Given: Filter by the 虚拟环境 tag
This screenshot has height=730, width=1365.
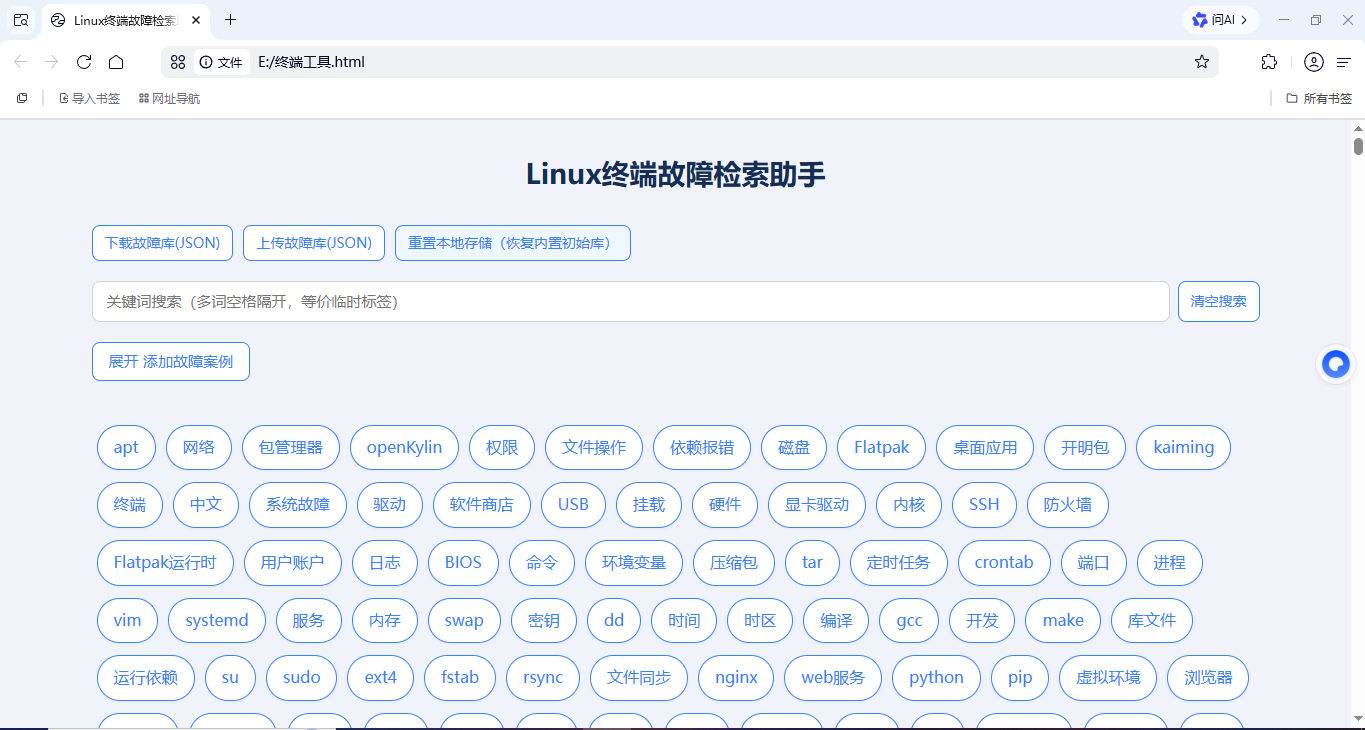Looking at the screenshot, I should click(1108, 678).
